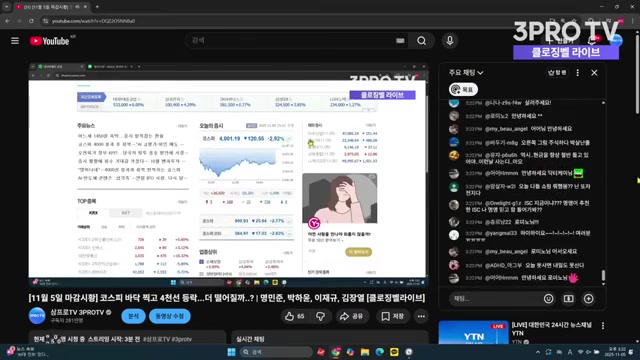Viewport: 640px width, 360px height.
Task: Click the 동영상 수정 edit video button
Action: click(169, 316)
